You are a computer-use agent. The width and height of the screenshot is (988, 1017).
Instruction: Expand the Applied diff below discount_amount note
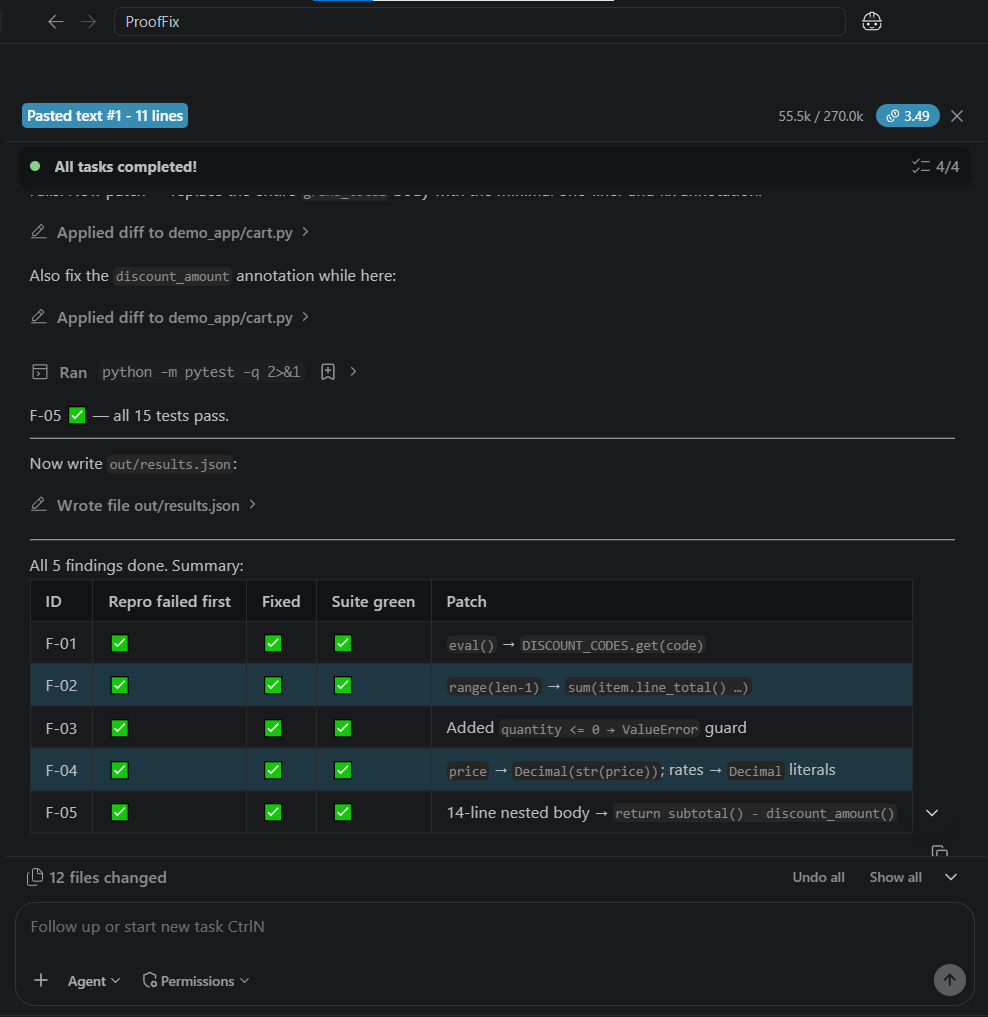[305, 317]
